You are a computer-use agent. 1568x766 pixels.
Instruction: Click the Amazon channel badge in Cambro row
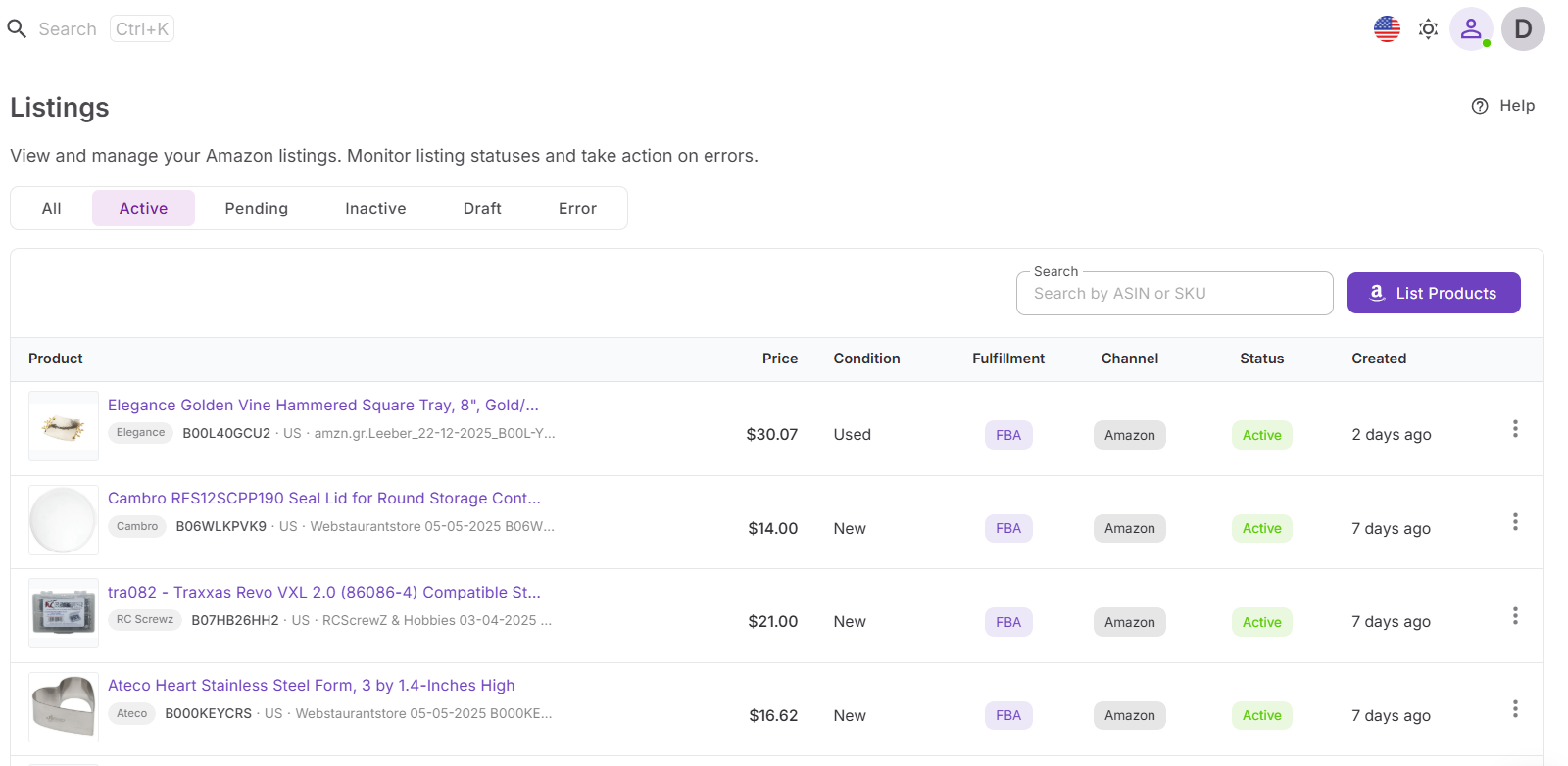[1130, 528]
